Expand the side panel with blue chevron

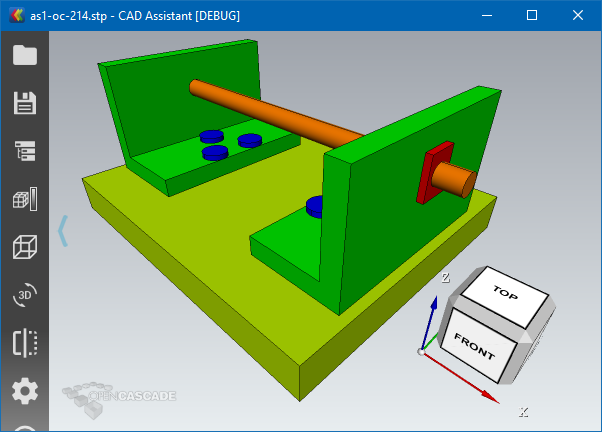(x=63, y=230)
